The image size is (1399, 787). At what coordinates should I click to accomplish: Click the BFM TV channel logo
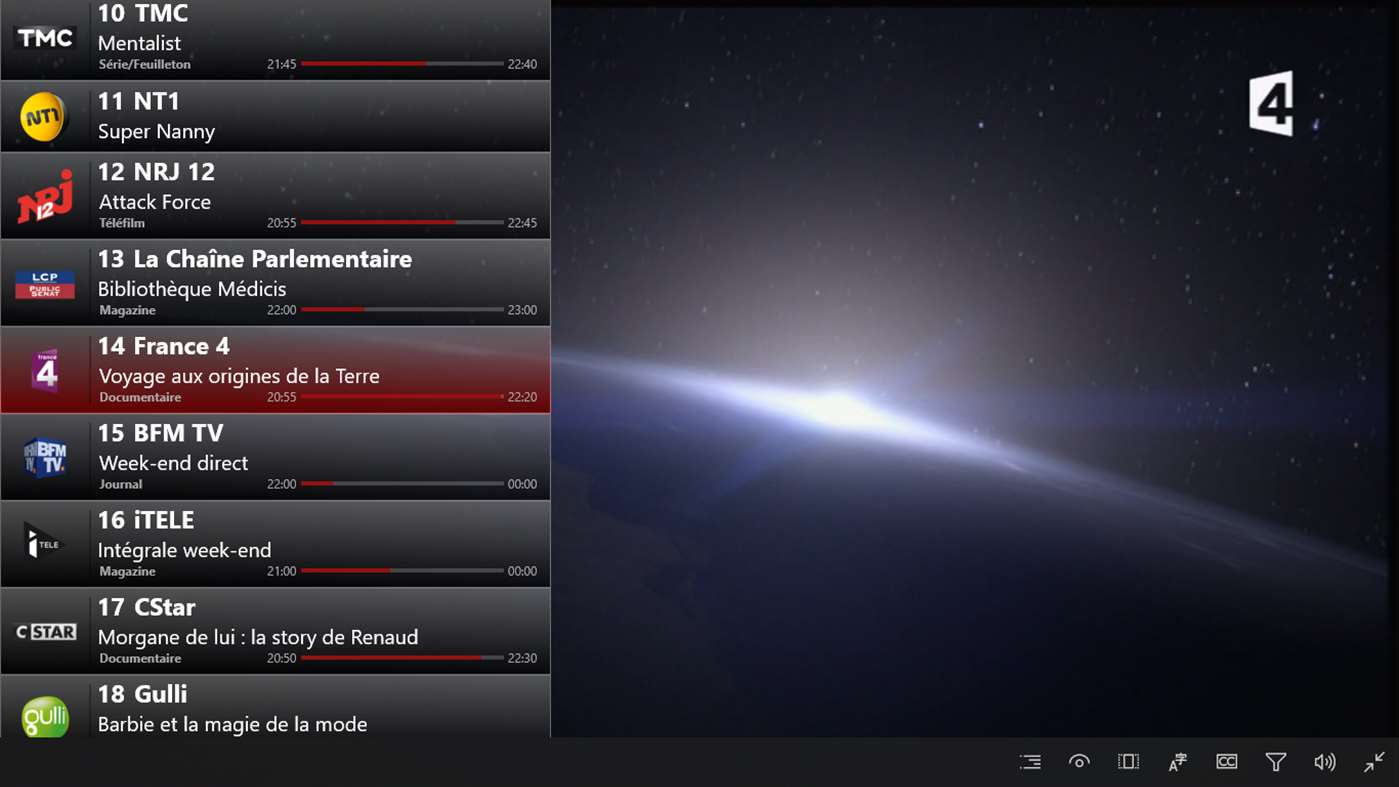(45, 458)
